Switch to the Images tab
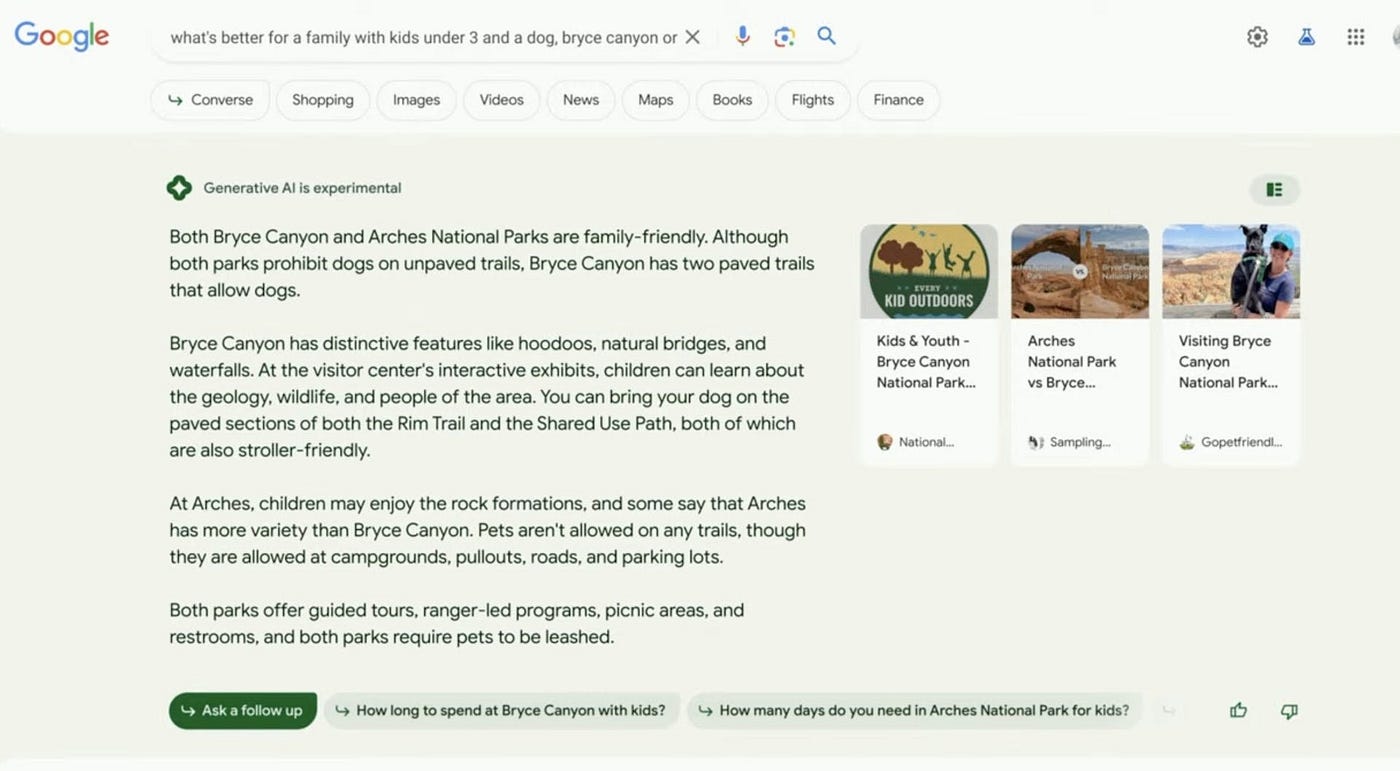This screenshot has height=771, width=1400. (416, 100)
